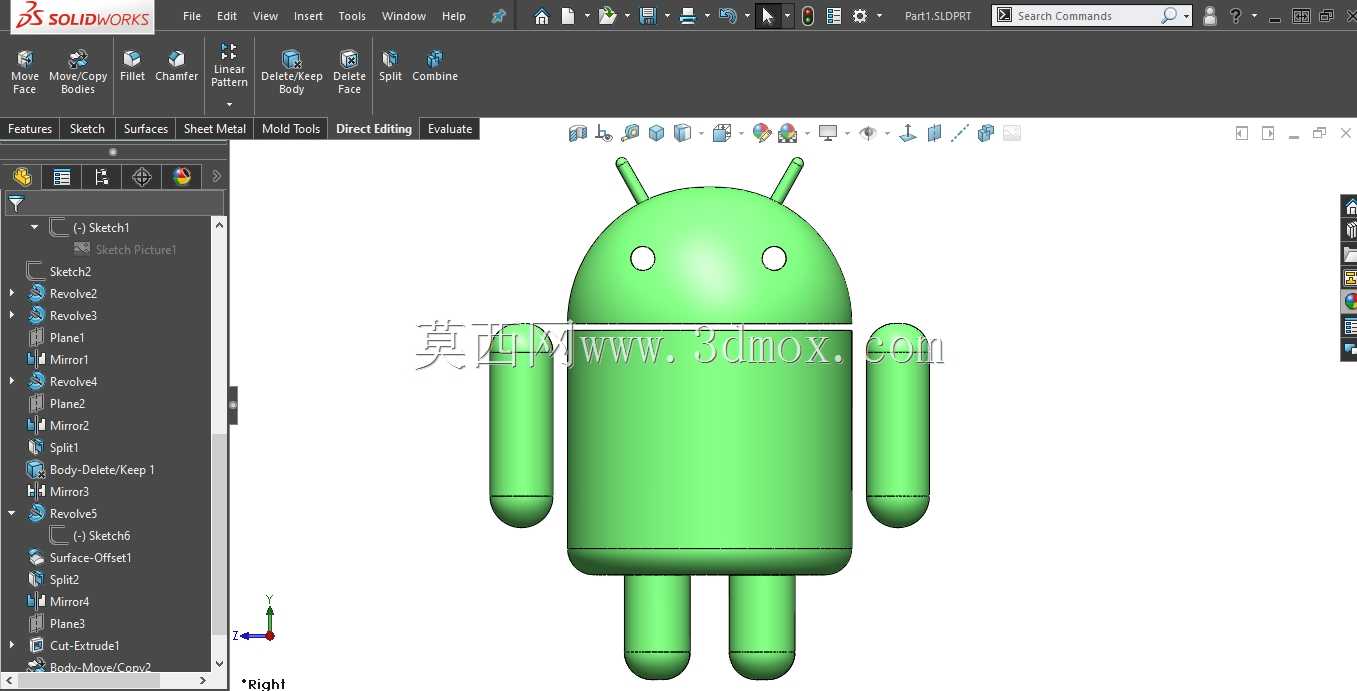Click the Open file folder icon
The height and width of the screenshot is (691, 1357).
tap(607, 16)
